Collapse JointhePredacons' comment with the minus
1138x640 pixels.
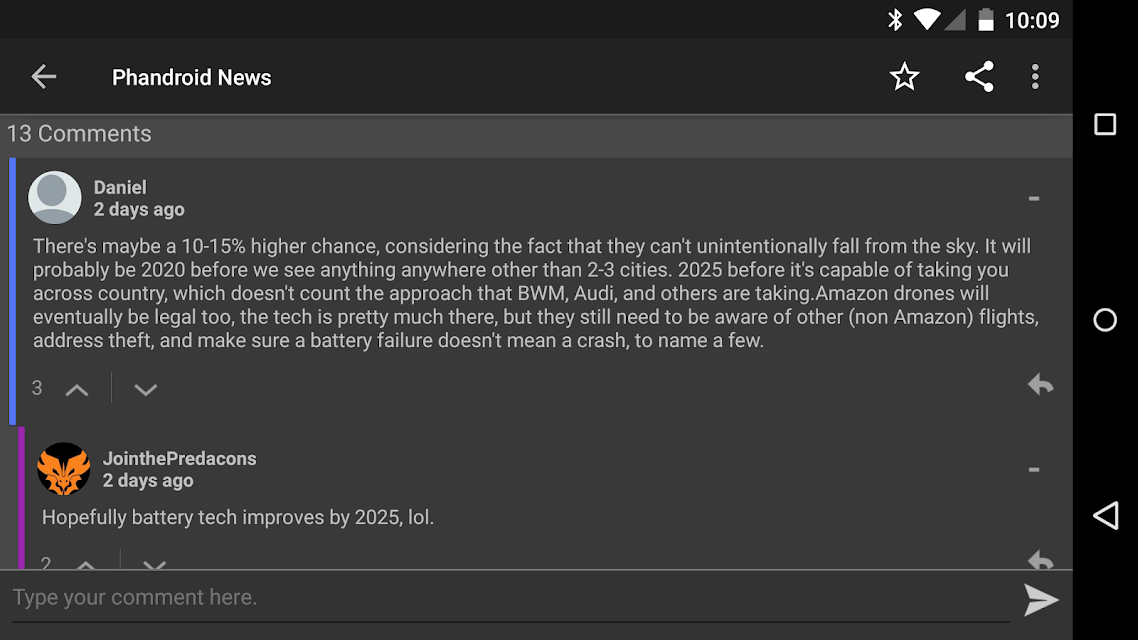click(1033, 469)
